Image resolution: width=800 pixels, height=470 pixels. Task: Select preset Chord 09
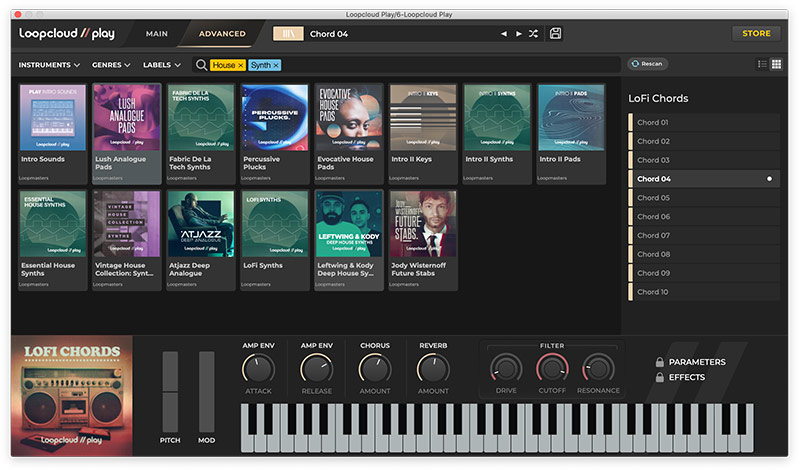click(x=704, y=273)
